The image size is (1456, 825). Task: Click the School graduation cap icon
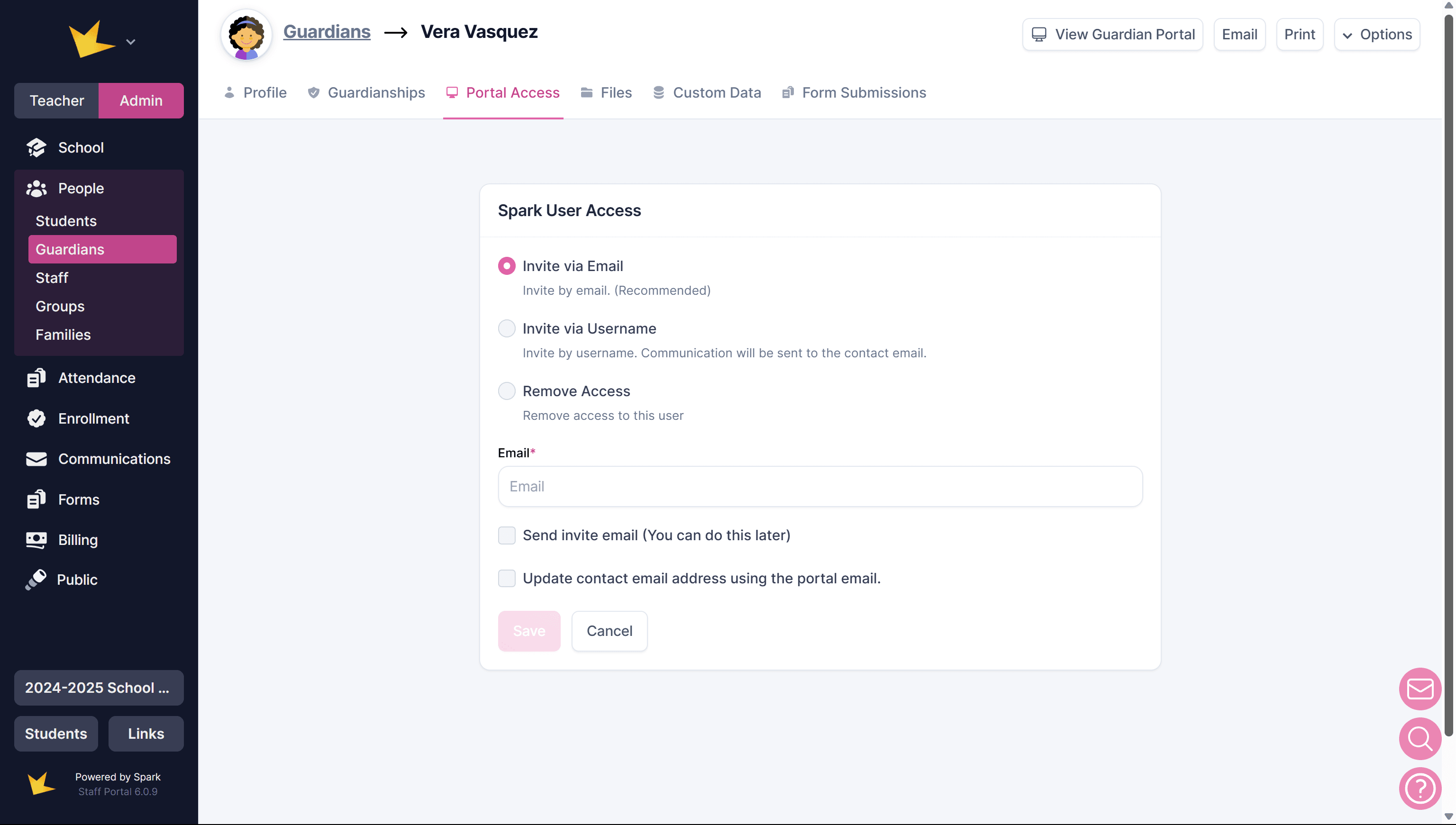[x=36, y=147]
